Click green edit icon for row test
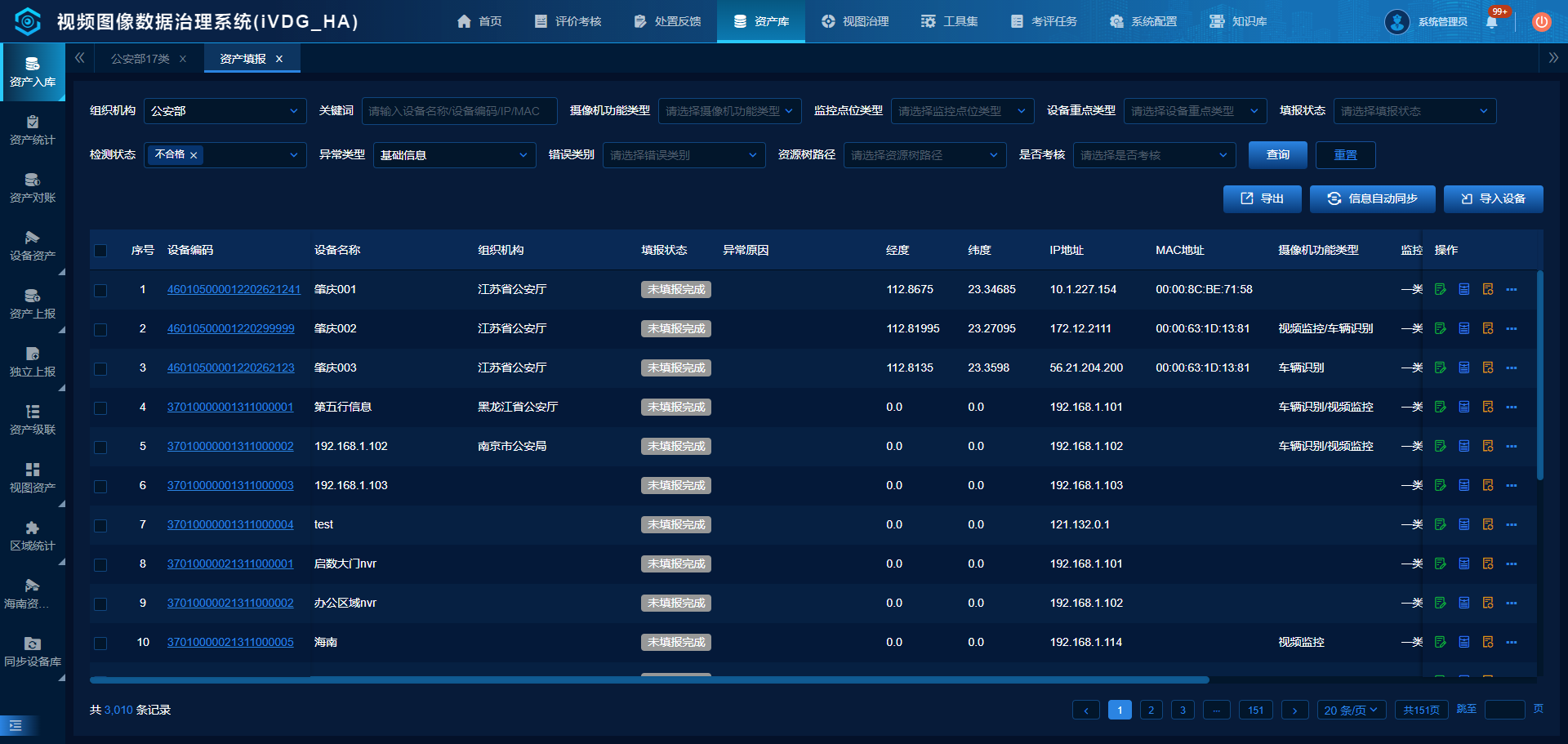1568x744 pixels. click(x=1440, y=524)
